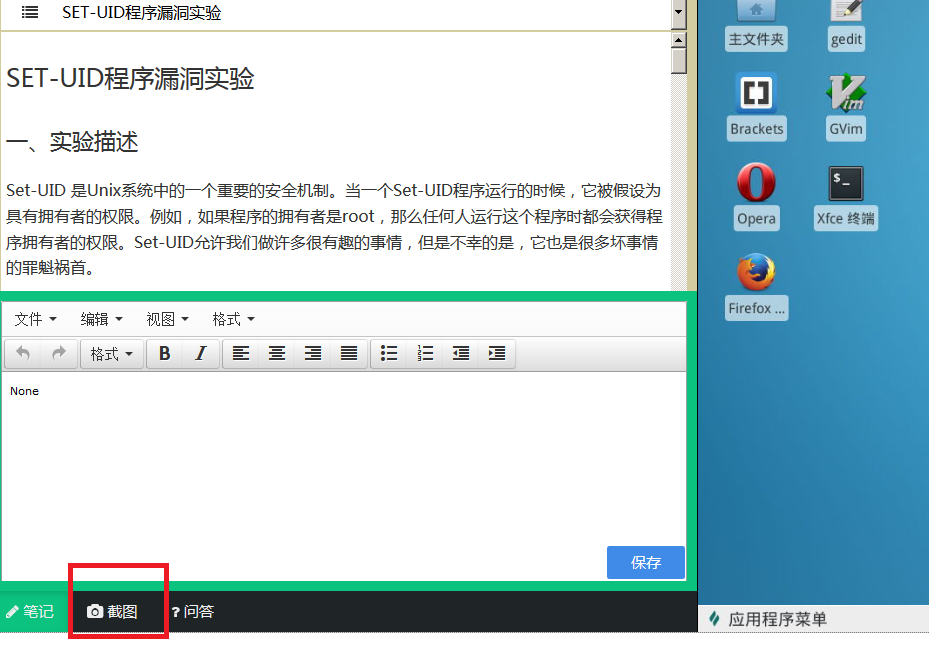Open the 问答 Q&A tab
This screenshot has width=929, height=645.
193,611
